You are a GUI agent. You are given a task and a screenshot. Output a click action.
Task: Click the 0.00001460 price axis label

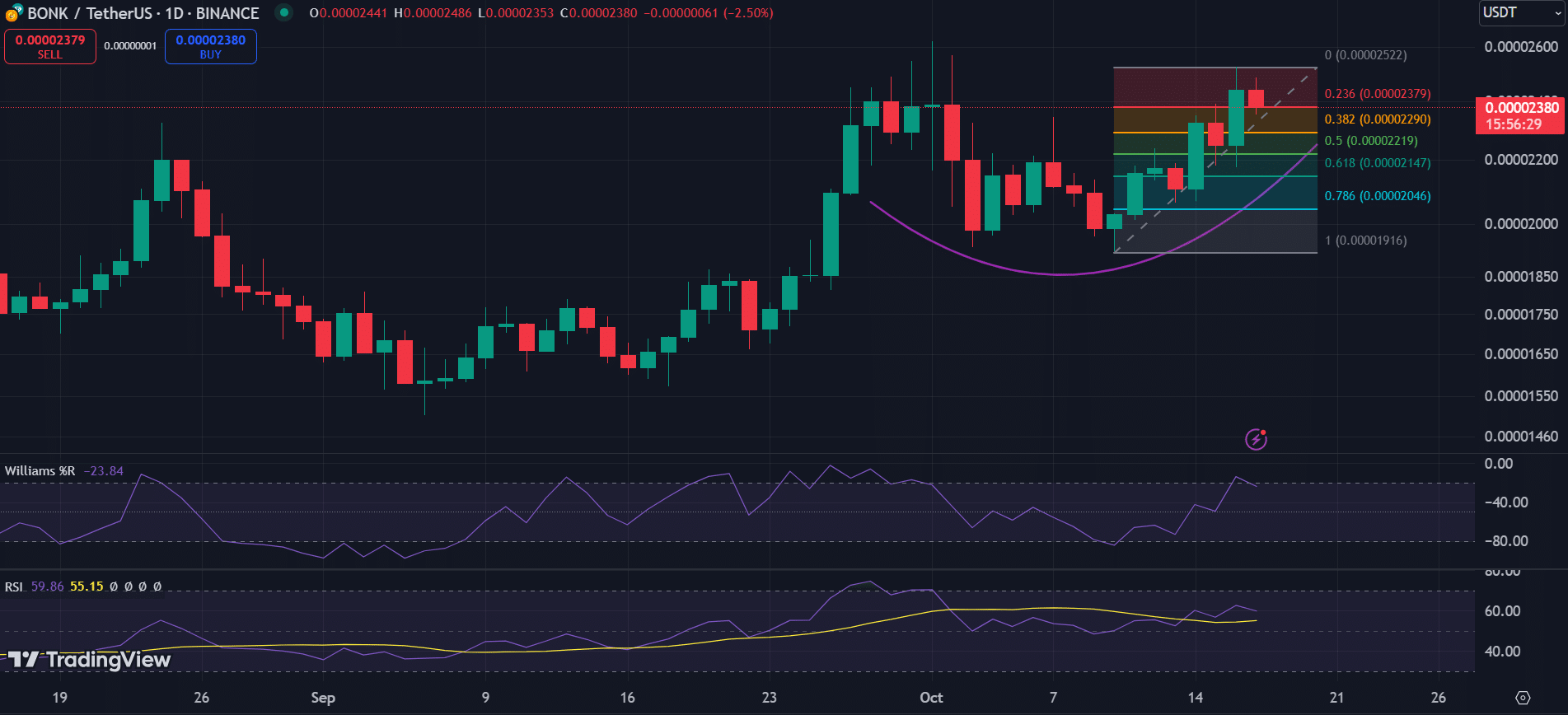point(1521,437)
